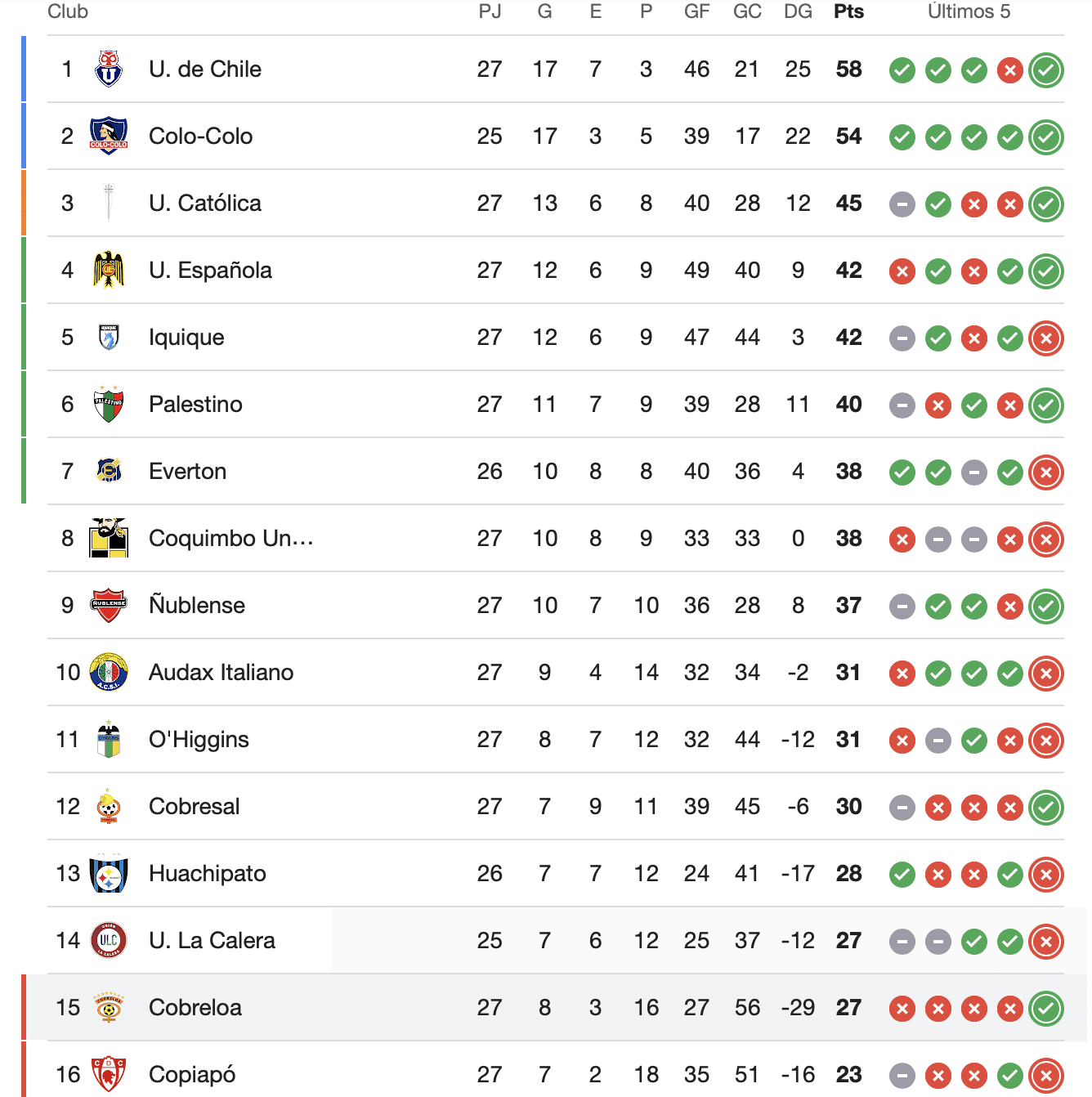
Task: Click U. de Chile's latest win indicator
Action: pyautogui.click(x=1046, y=70)
